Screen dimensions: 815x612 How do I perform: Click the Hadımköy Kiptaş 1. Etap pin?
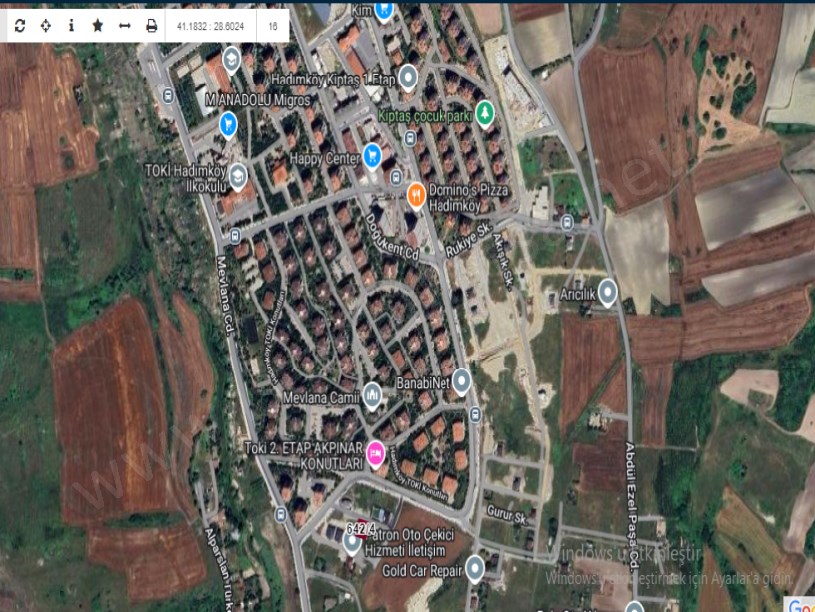[408, 76]
